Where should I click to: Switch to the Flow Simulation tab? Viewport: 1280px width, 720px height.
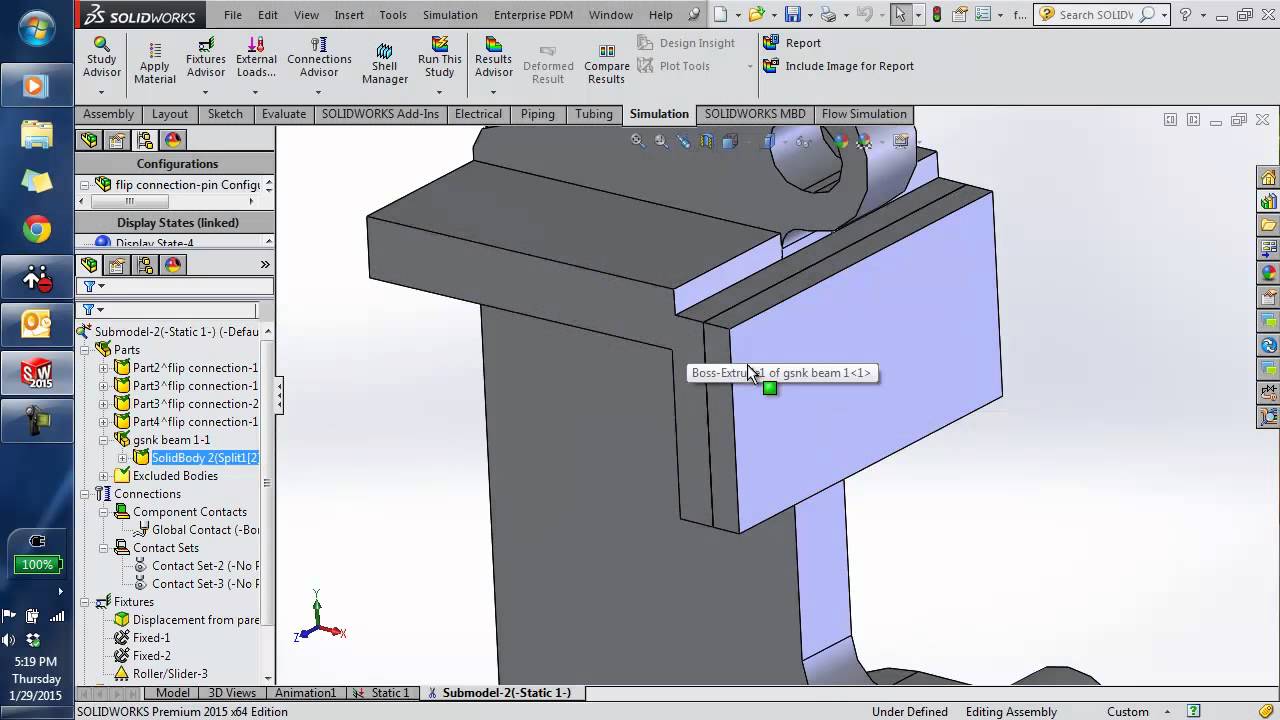(x=864, y=114)
